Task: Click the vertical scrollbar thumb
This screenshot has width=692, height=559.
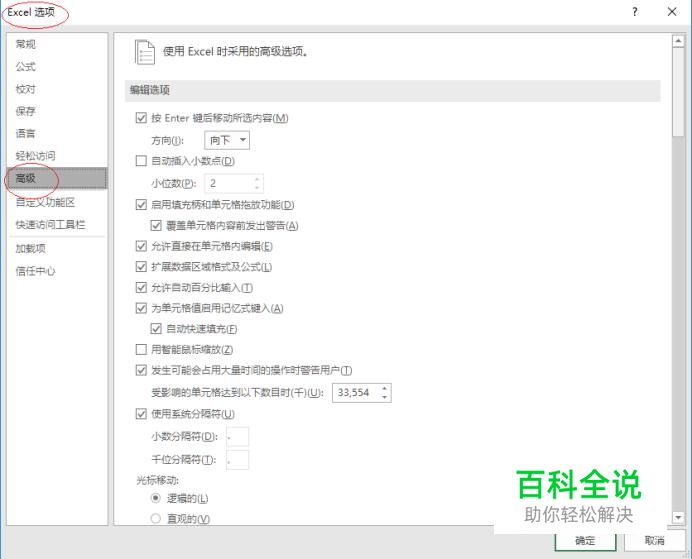Action: point(678,92)
